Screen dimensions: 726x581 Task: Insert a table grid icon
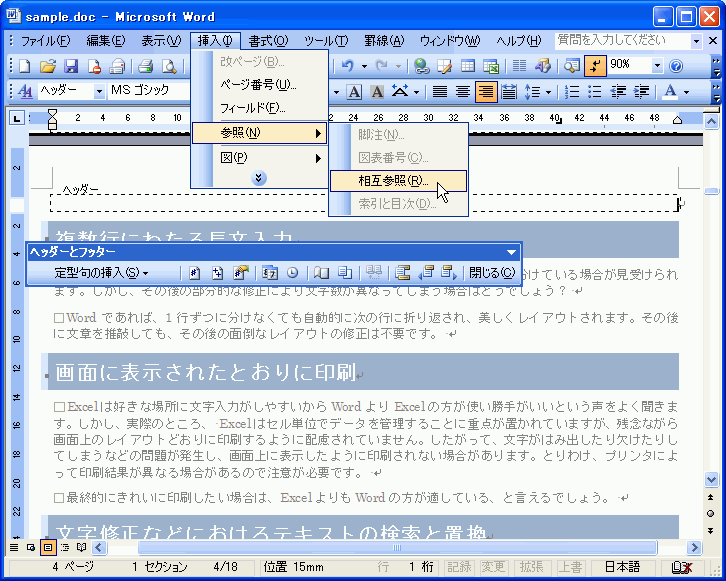[468, 66]
